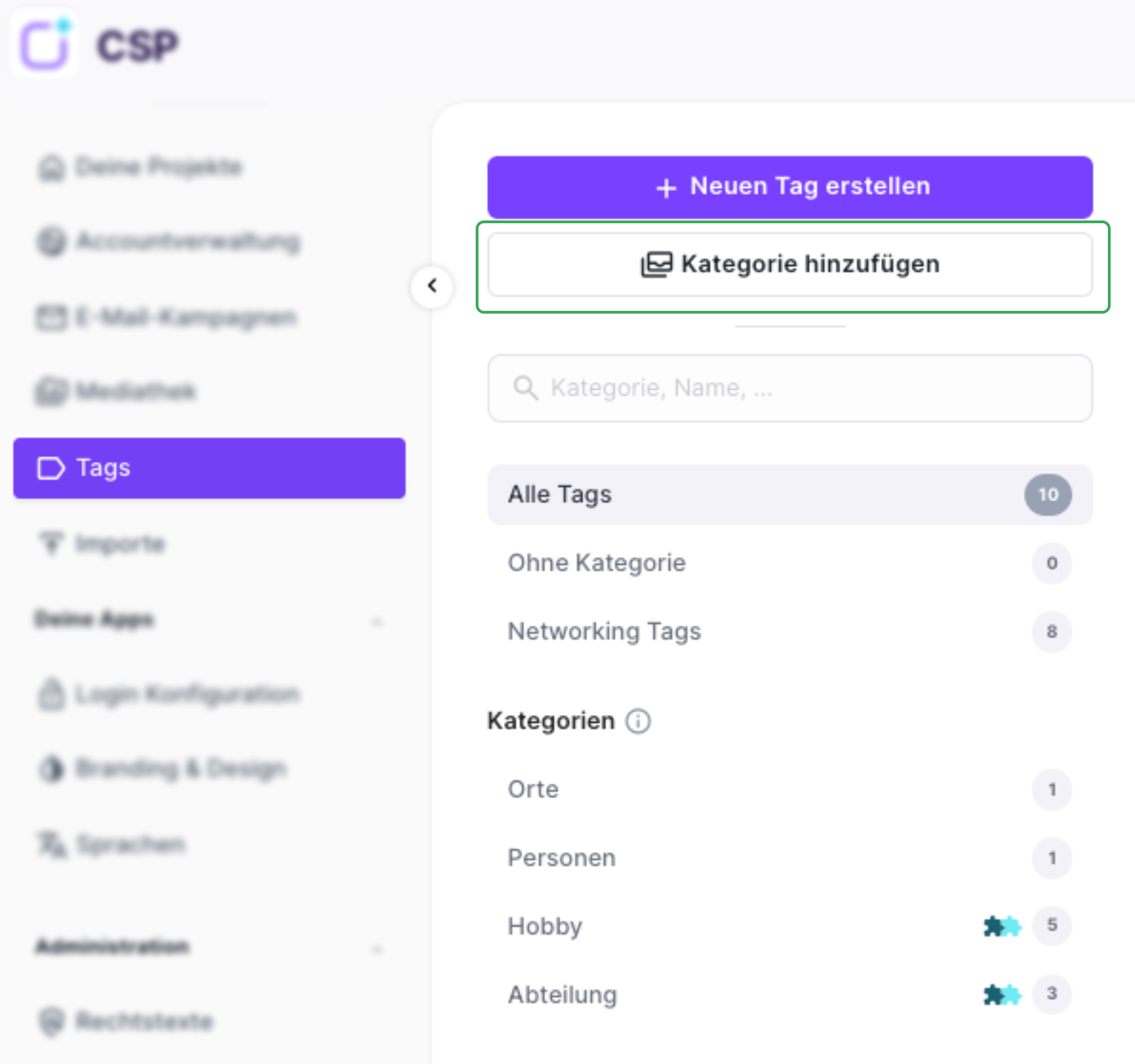The height and width of the screenshot is (1064, 1135).
Task: Click the Neuen Tag erstellen button
Action: tap(790, 187)
